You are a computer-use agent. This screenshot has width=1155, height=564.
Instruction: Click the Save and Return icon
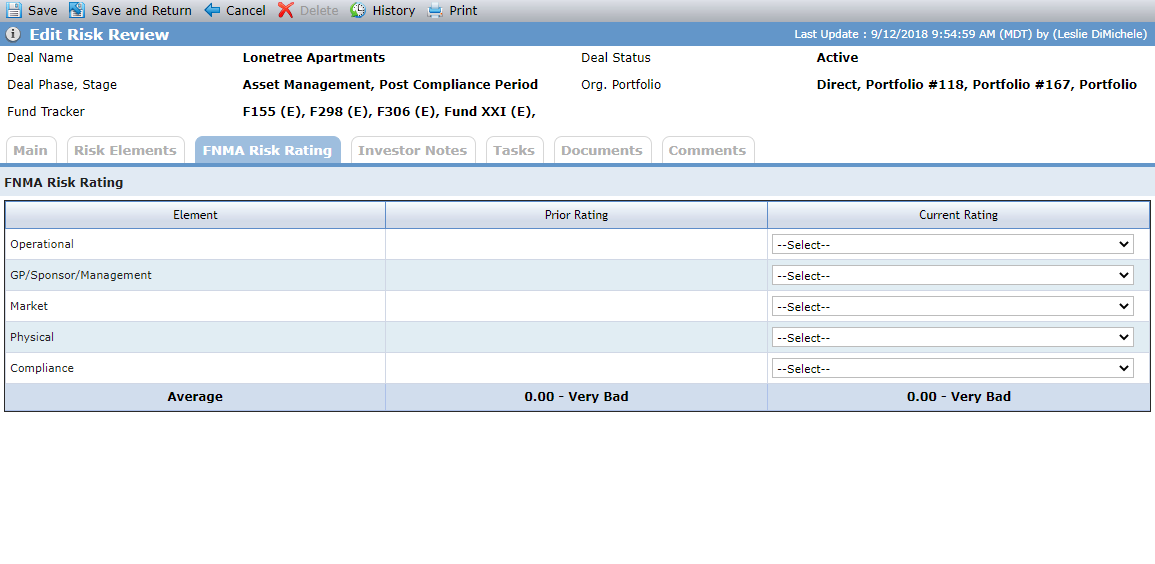(x=77, y=10)
